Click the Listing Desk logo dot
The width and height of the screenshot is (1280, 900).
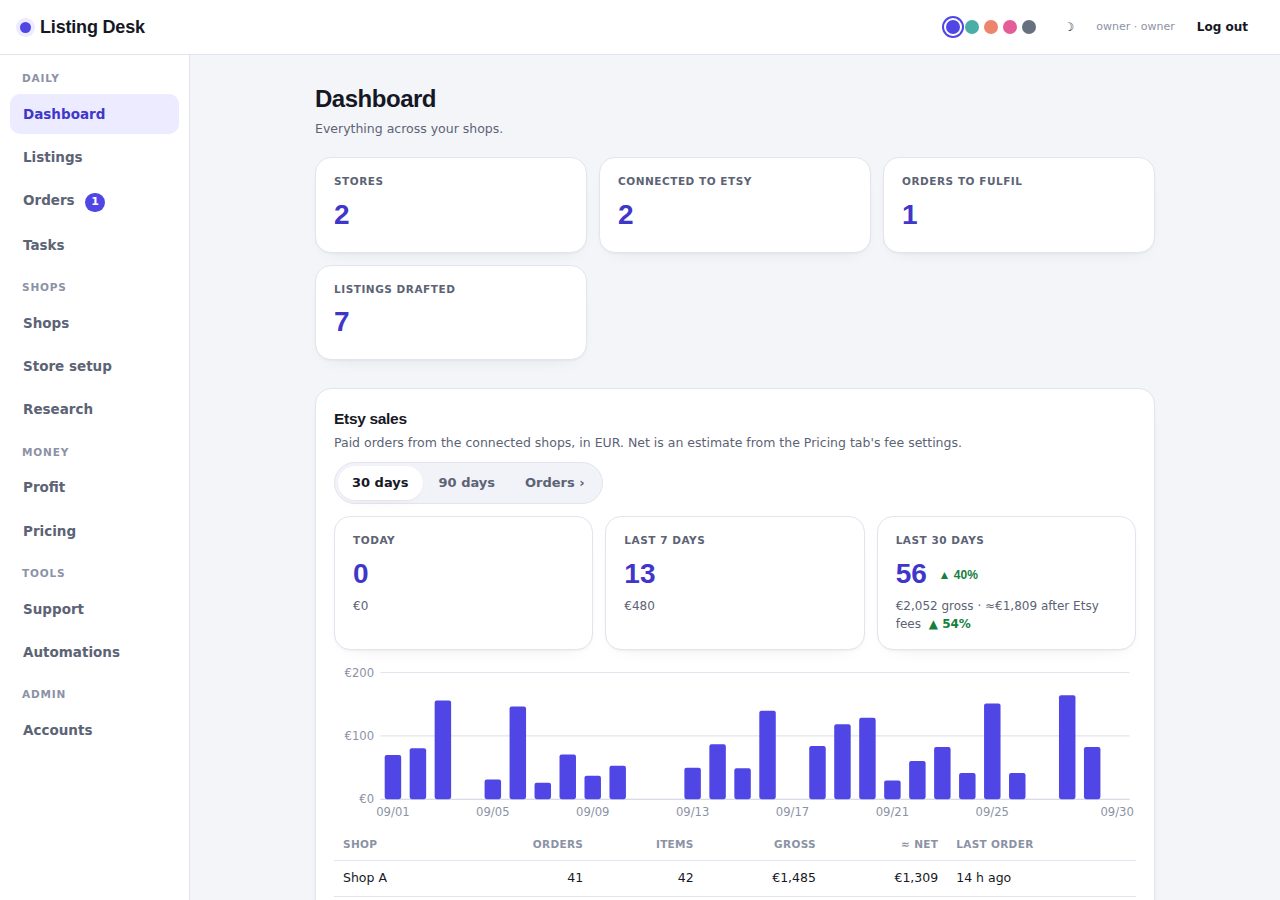pos(25,27)
